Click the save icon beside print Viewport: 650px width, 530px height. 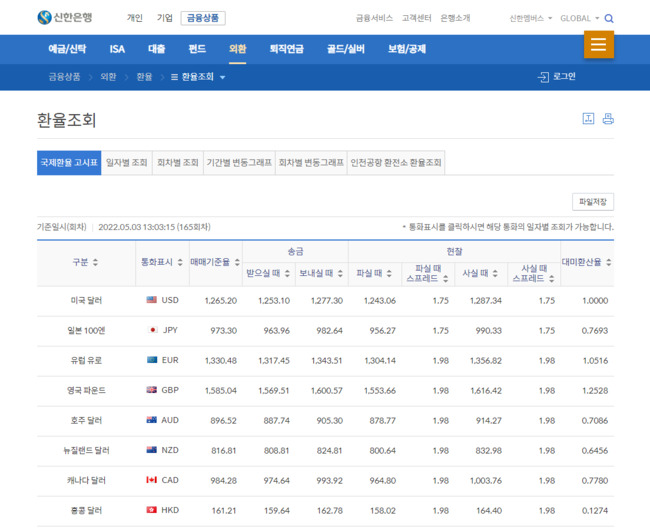[588, 119]
